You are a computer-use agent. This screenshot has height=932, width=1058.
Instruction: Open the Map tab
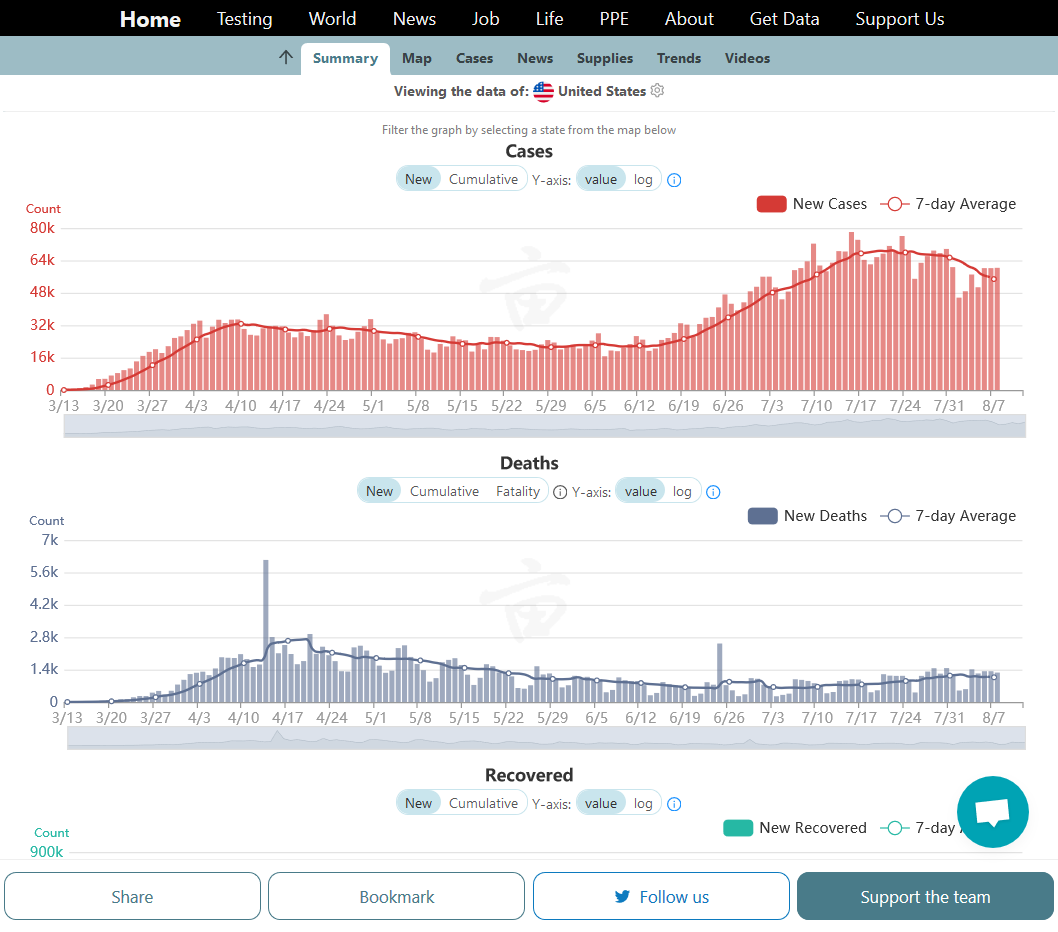[x=417, y=58]
